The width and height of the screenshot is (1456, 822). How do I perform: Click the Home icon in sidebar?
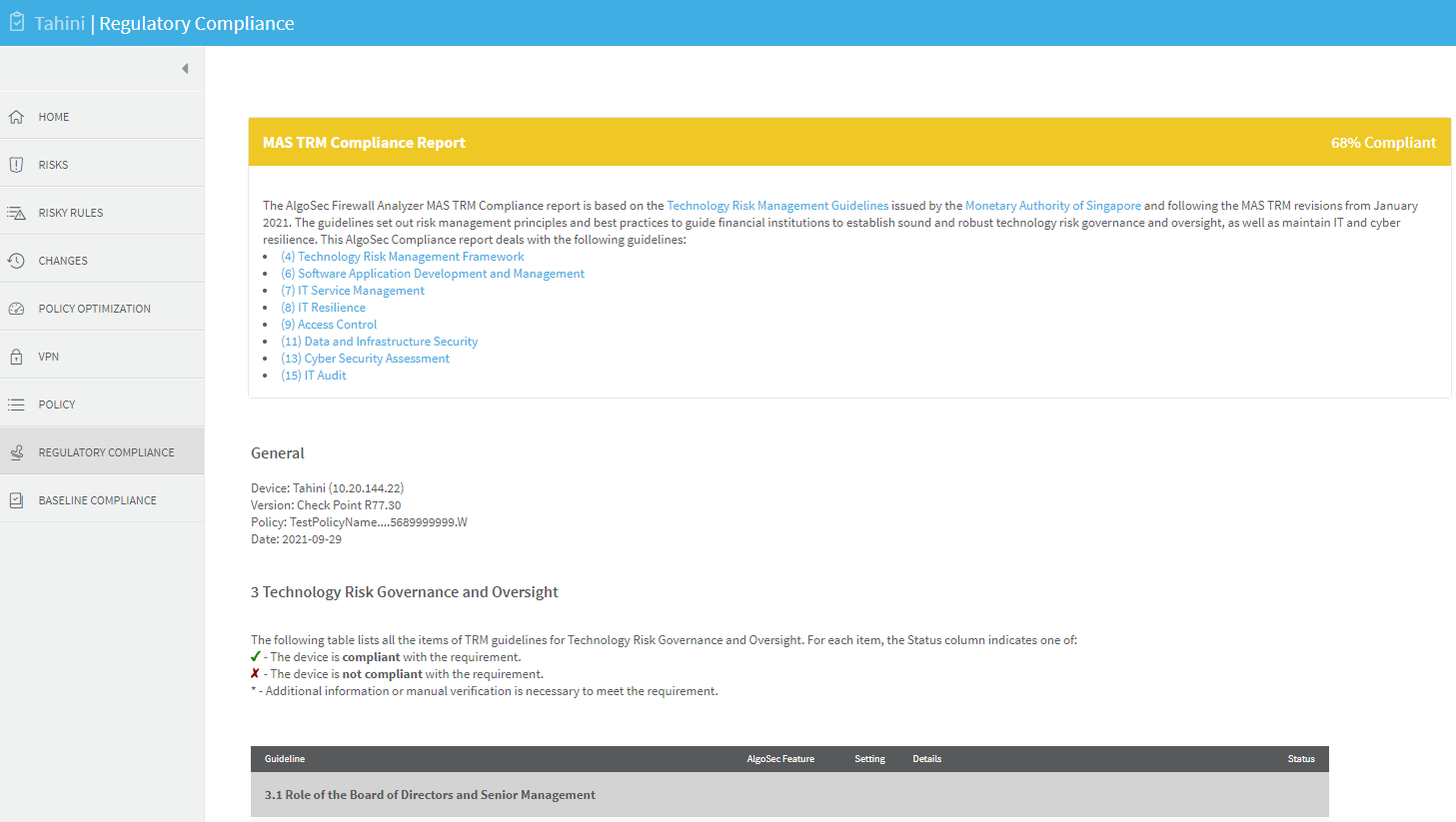click(x=16, y=117)
